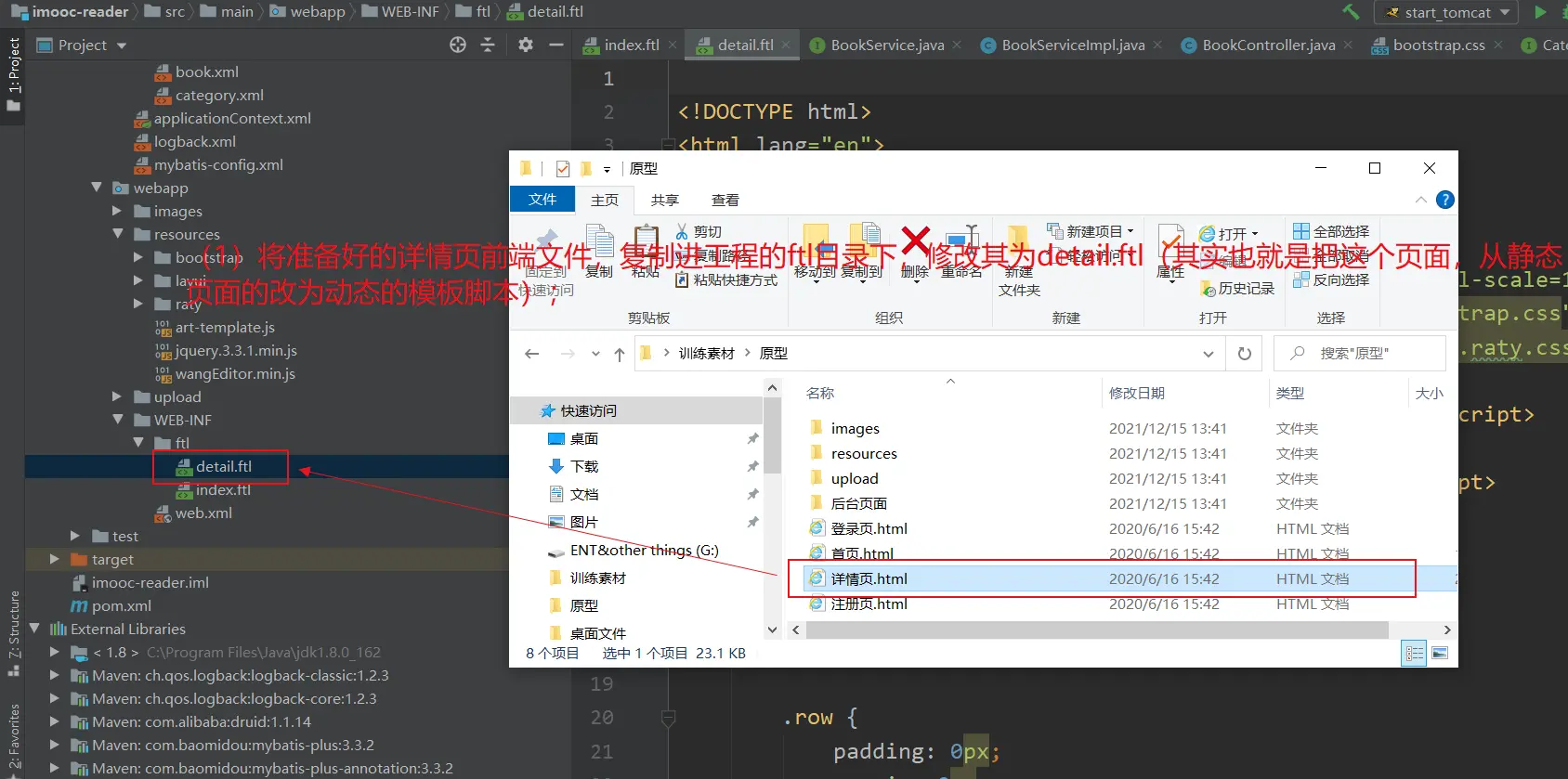This screenshot has height=779, width=1568.
Task: Expand the target folder tree arrow
Action: 55,559
